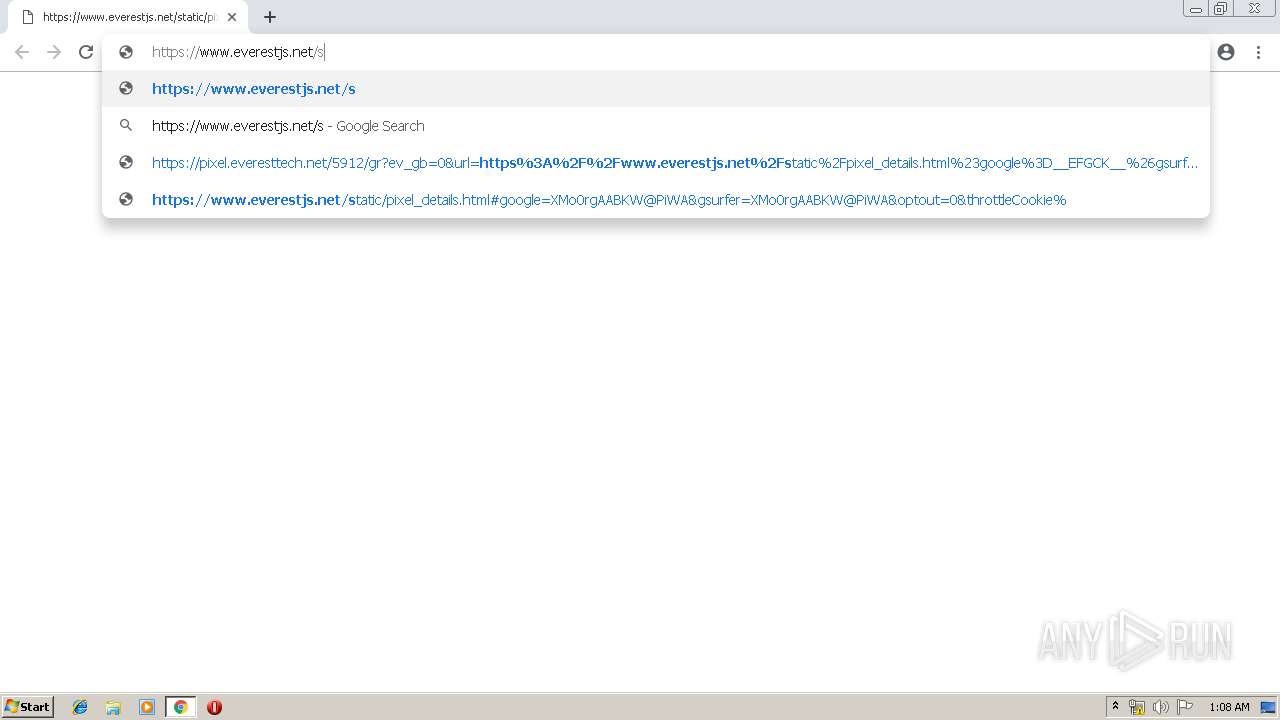Pick the Google Search suggestion row
The height and width of the screenshot is (720, 1280).
[x=656, y=126]
